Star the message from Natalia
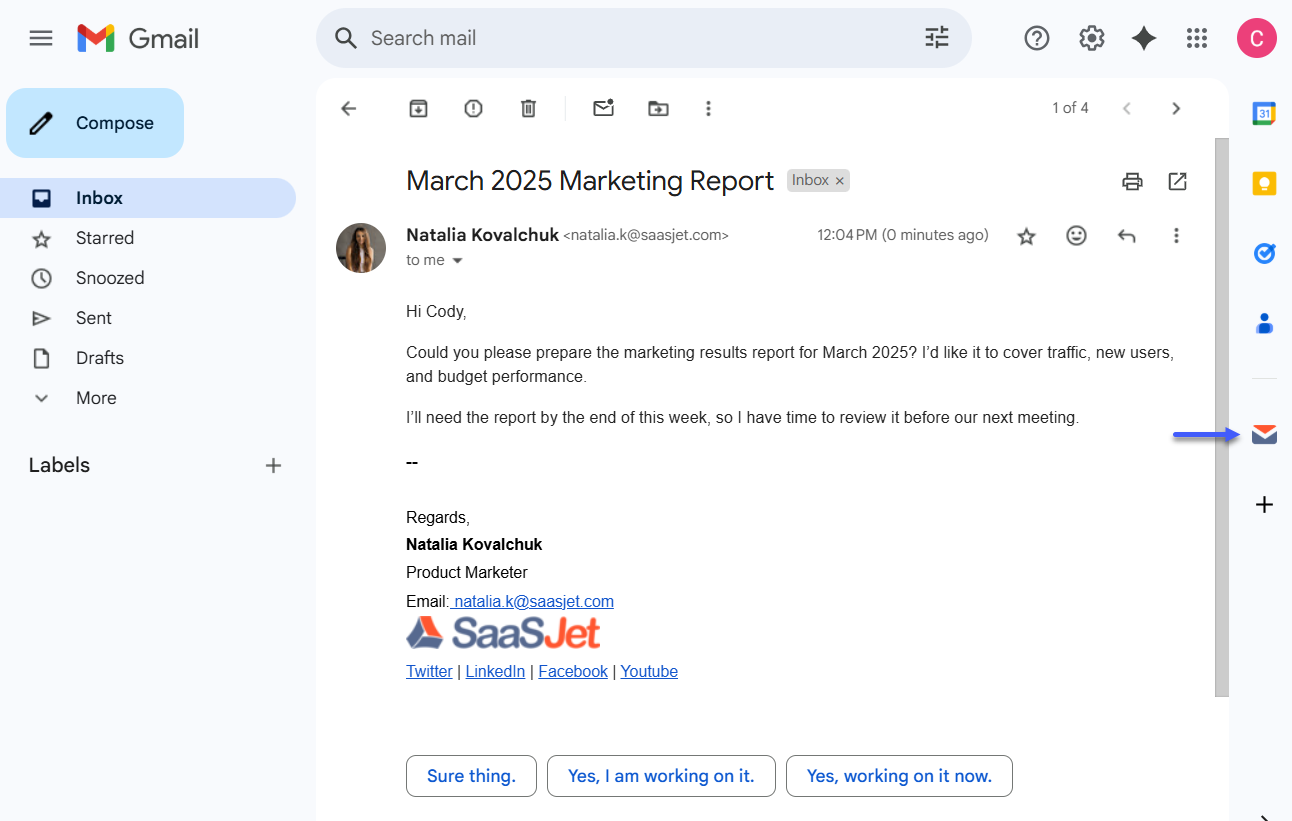The width and height of the screenshot is (1292, 821). [1026, 236]
